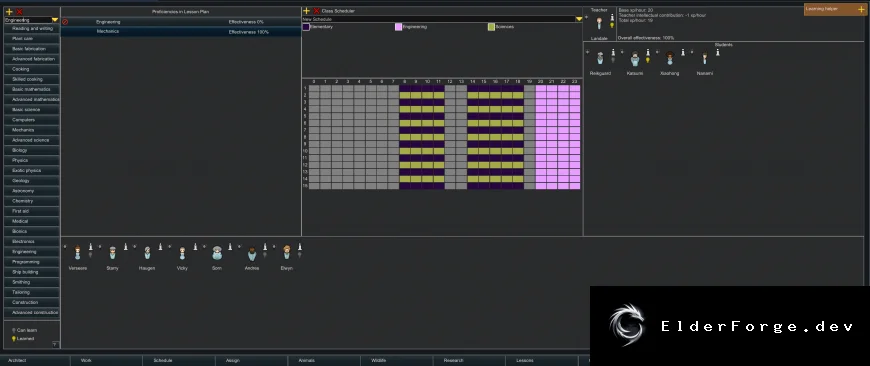The width and height of the screenshot is (870, 366).
Task: Add Ship building proficiency
Action: coord(32,272)
